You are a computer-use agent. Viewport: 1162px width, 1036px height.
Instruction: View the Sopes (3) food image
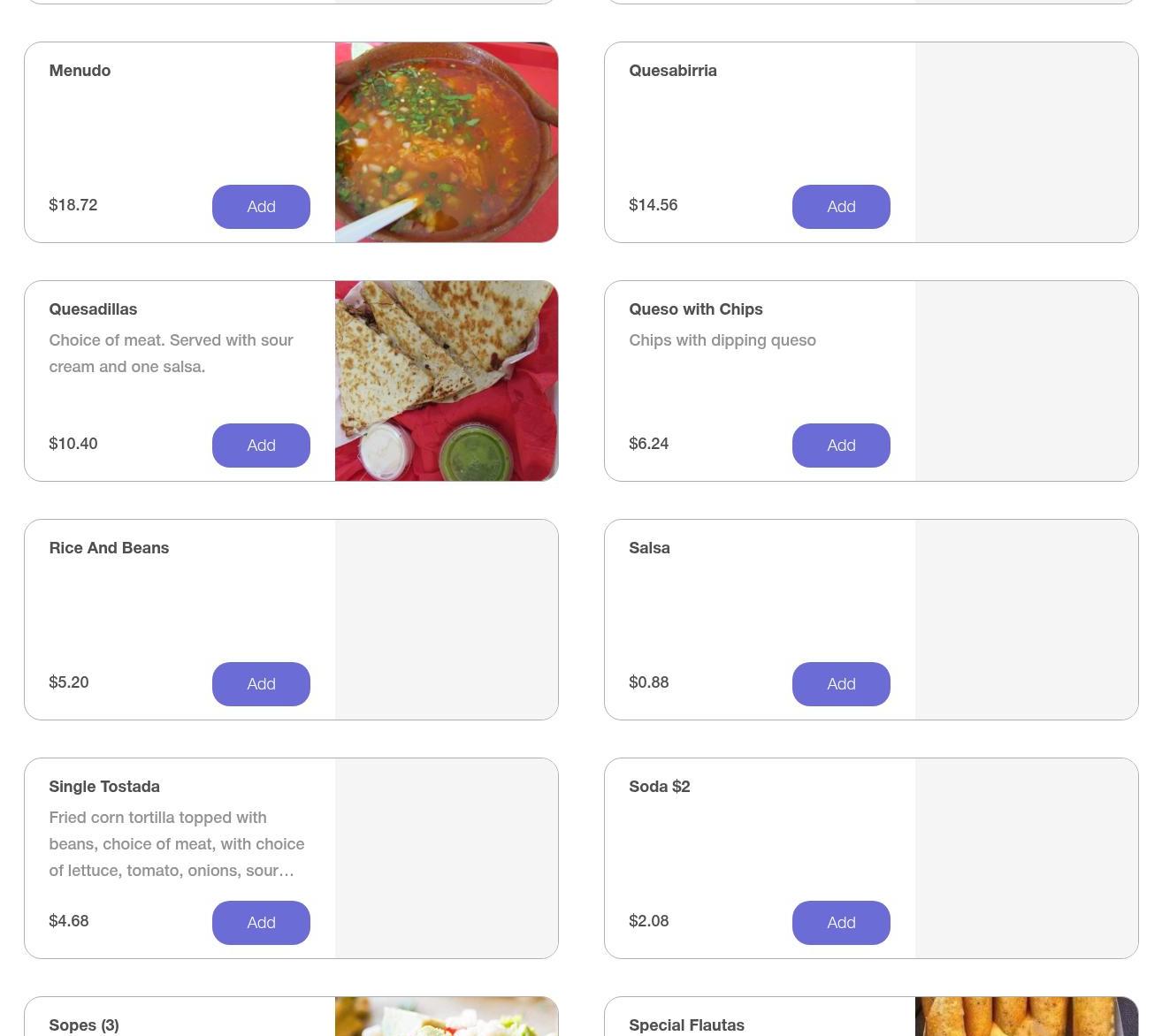[x=447, y=1017]
